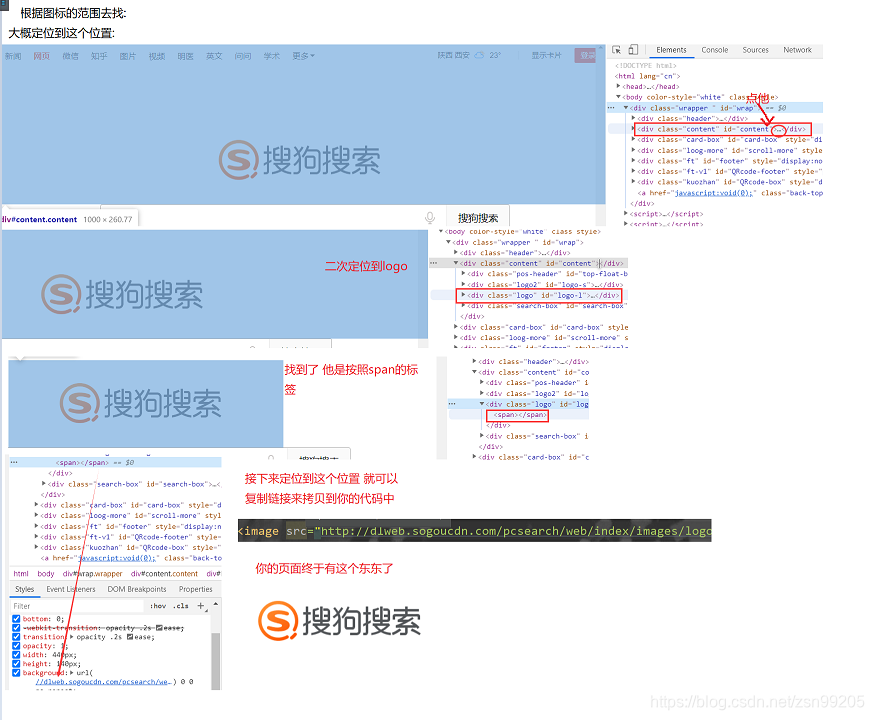Click javascript:void(0) link under Elements tab

pos(715,193)
